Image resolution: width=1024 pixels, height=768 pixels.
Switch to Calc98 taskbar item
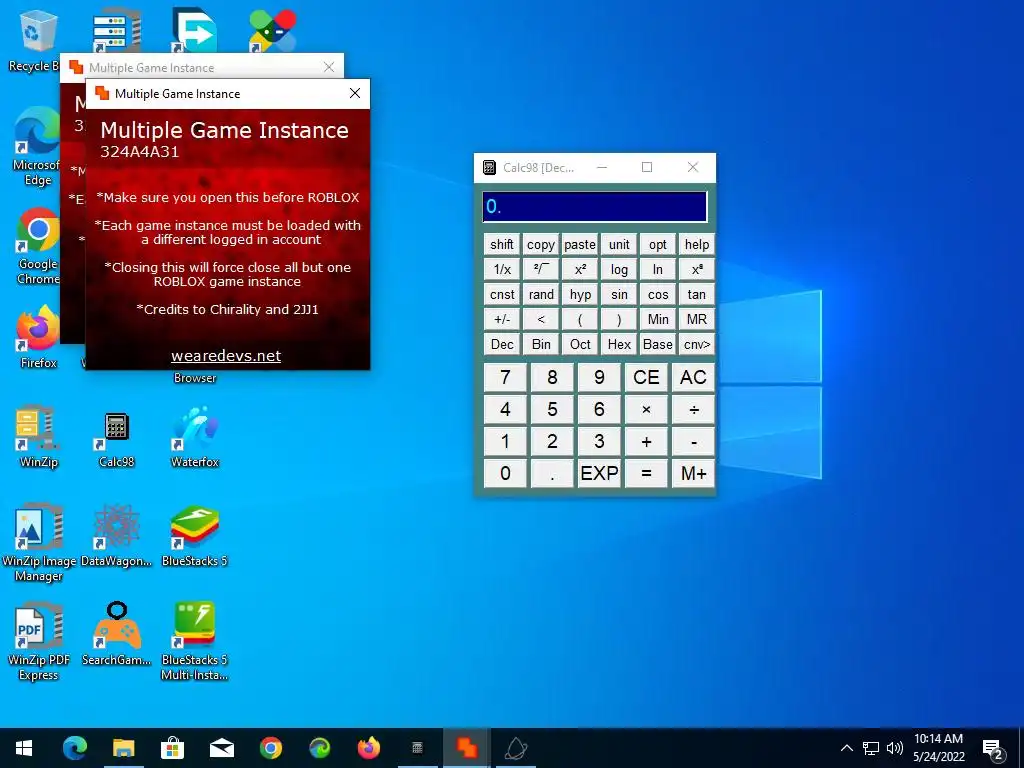point(417,748)
